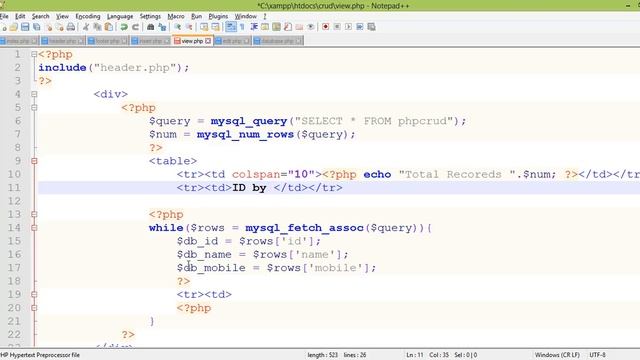Click 'mysql_num_rows' on line 7

point(245,134)
